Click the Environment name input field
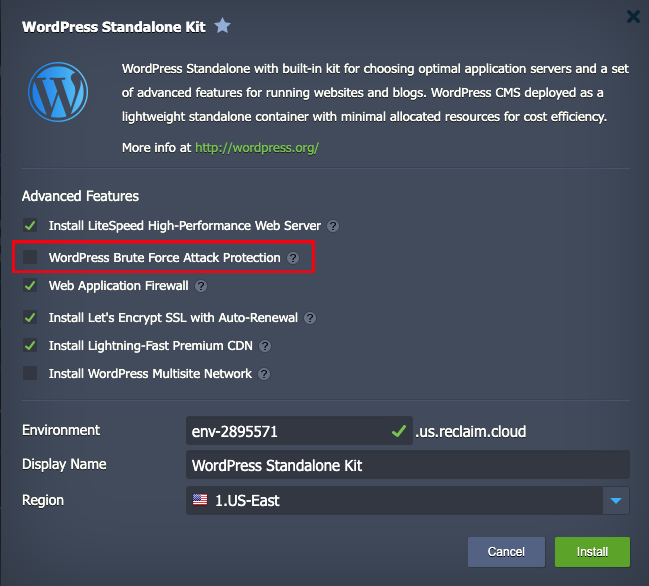The width and height of the screenshot is (649, 586). pos(299,431)
